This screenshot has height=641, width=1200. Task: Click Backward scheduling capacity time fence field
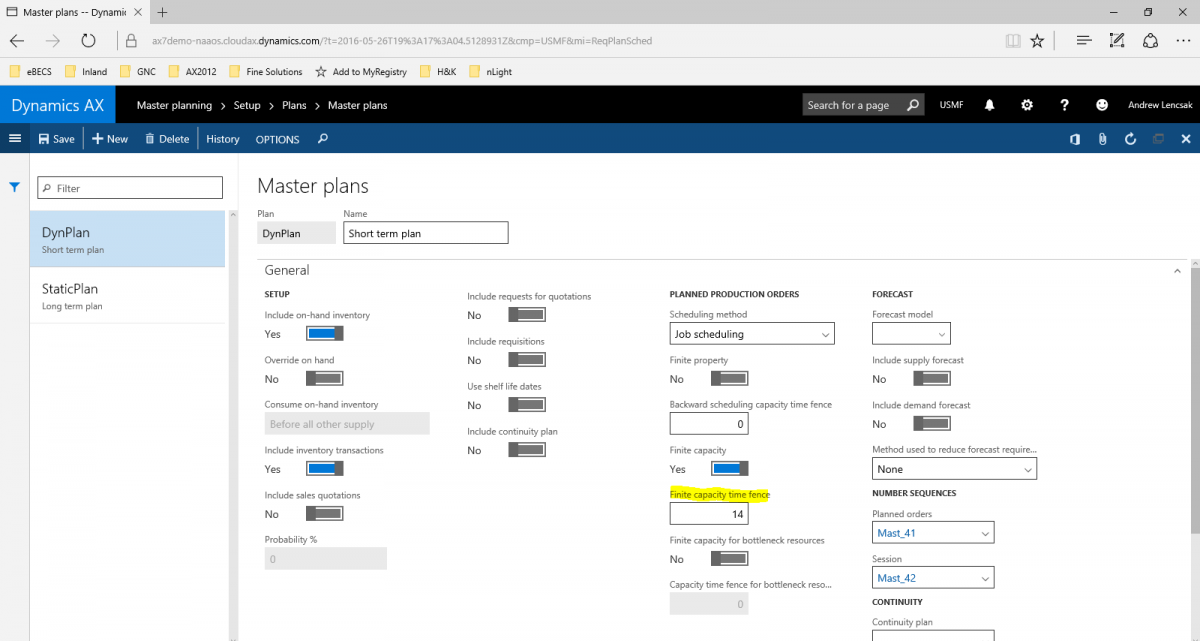coord(710,424)
